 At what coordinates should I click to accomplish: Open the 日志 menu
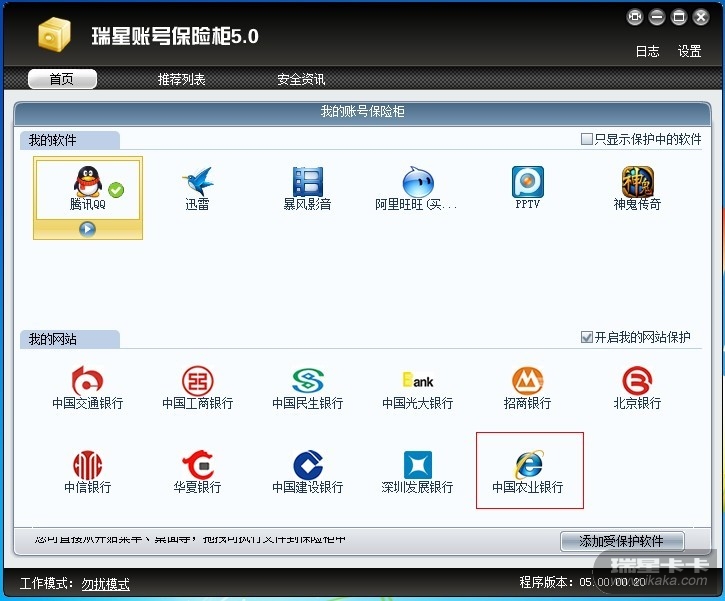click(647, 51)
